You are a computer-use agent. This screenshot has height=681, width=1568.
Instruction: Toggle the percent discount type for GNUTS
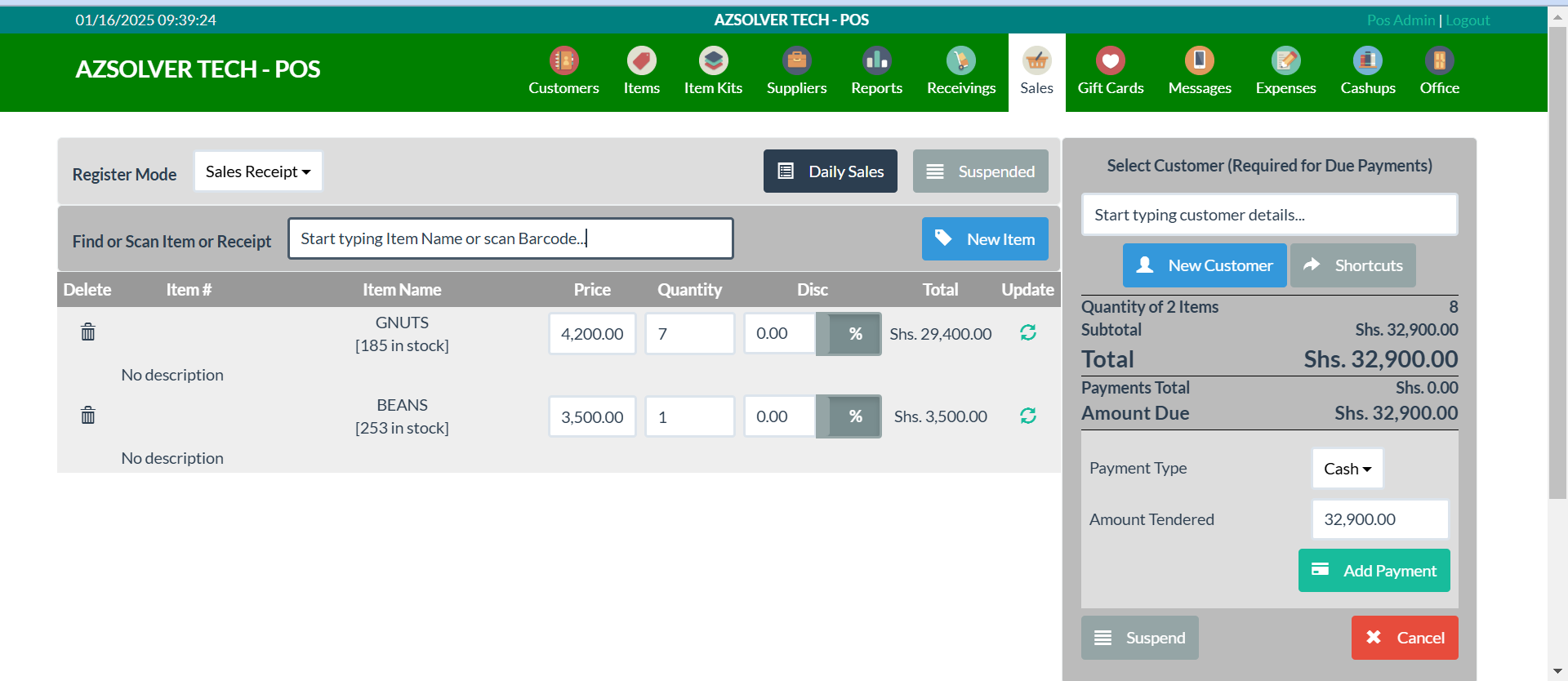click(x=849, y=334)
